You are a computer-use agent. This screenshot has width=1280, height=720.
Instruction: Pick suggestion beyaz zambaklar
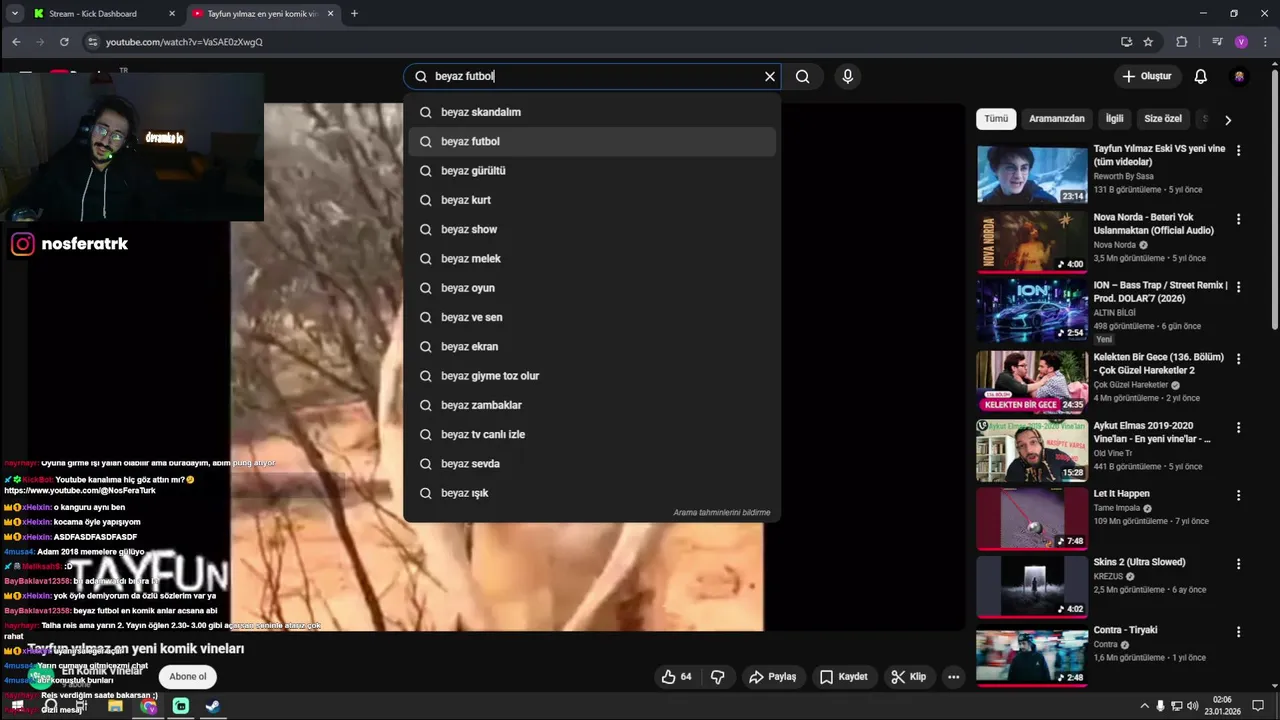point(592,405)
